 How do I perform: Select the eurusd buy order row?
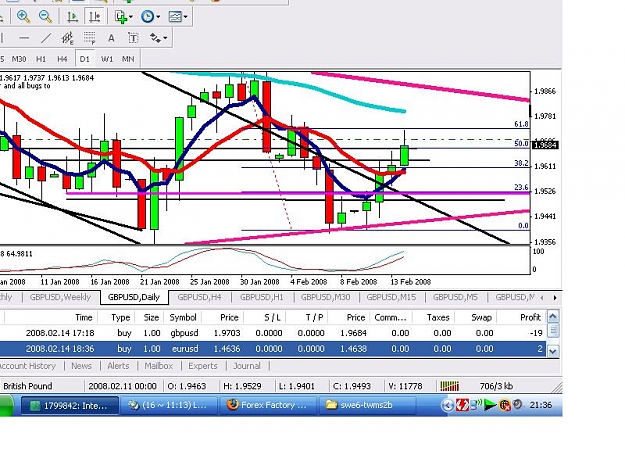[273, 349]
